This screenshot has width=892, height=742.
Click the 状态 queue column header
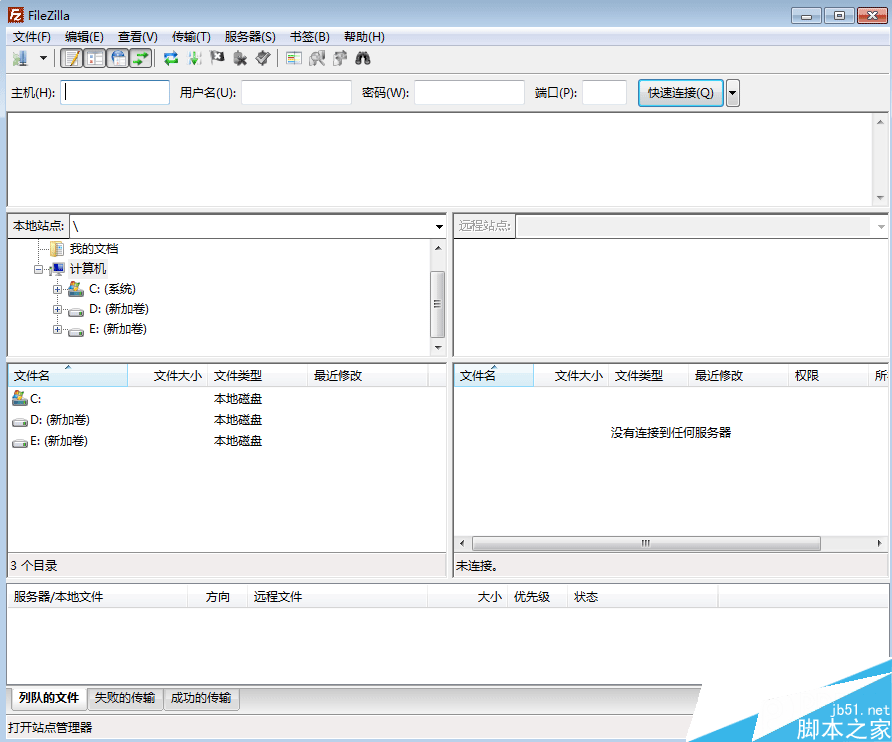tap(642, 597)
